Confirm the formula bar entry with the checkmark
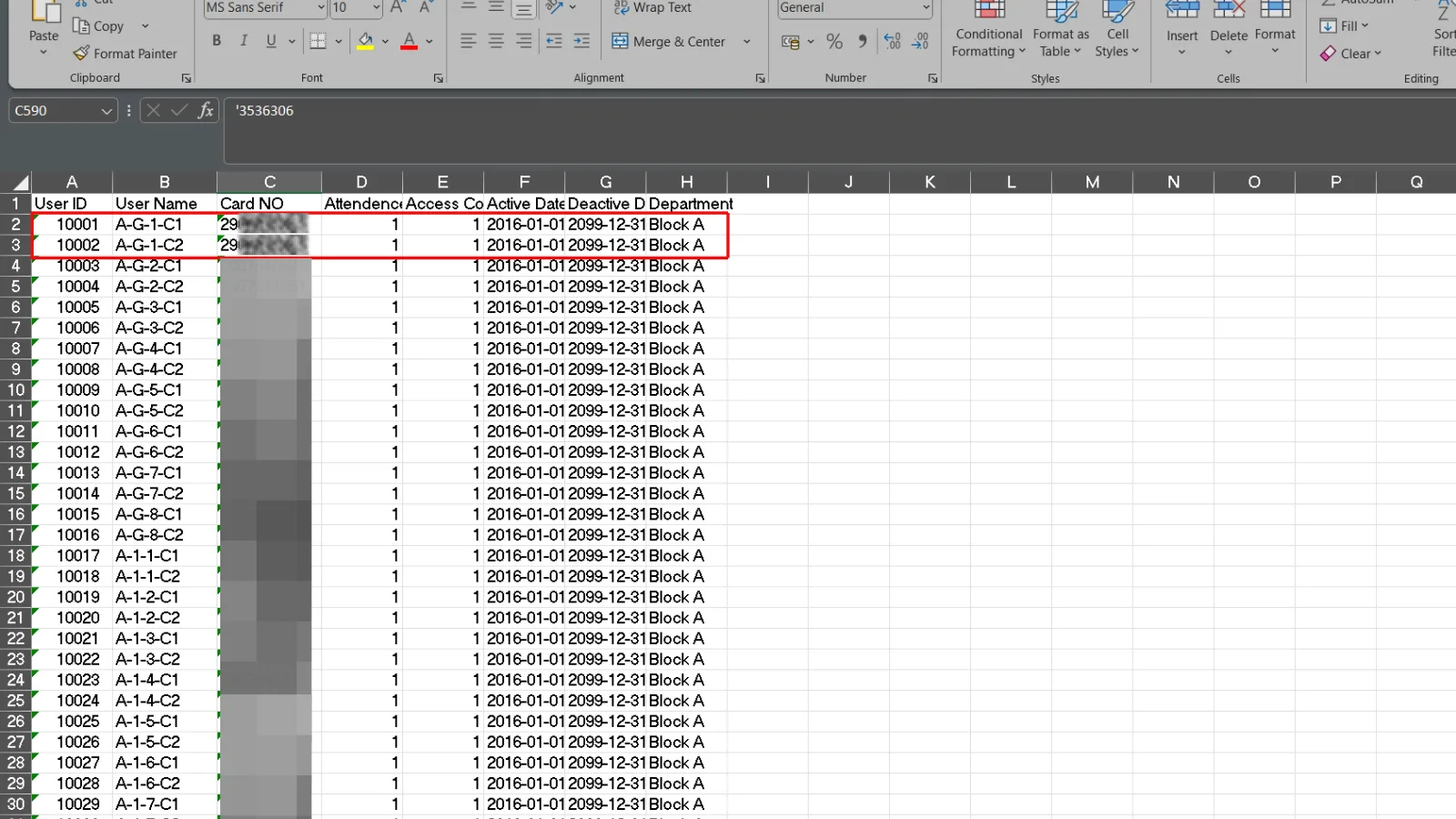The height and width of the screenshot is (819, 1456). (x=179, y=110)
